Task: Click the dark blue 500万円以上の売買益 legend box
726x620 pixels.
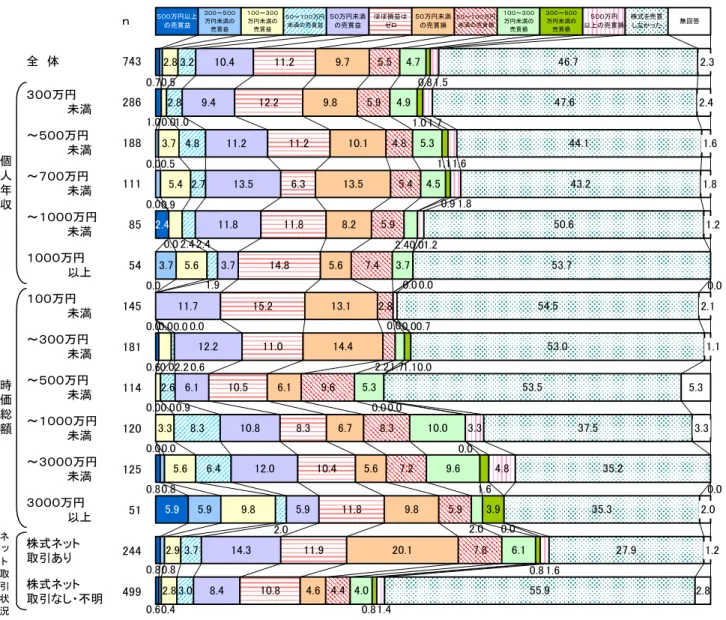Action: coord(177,21)
